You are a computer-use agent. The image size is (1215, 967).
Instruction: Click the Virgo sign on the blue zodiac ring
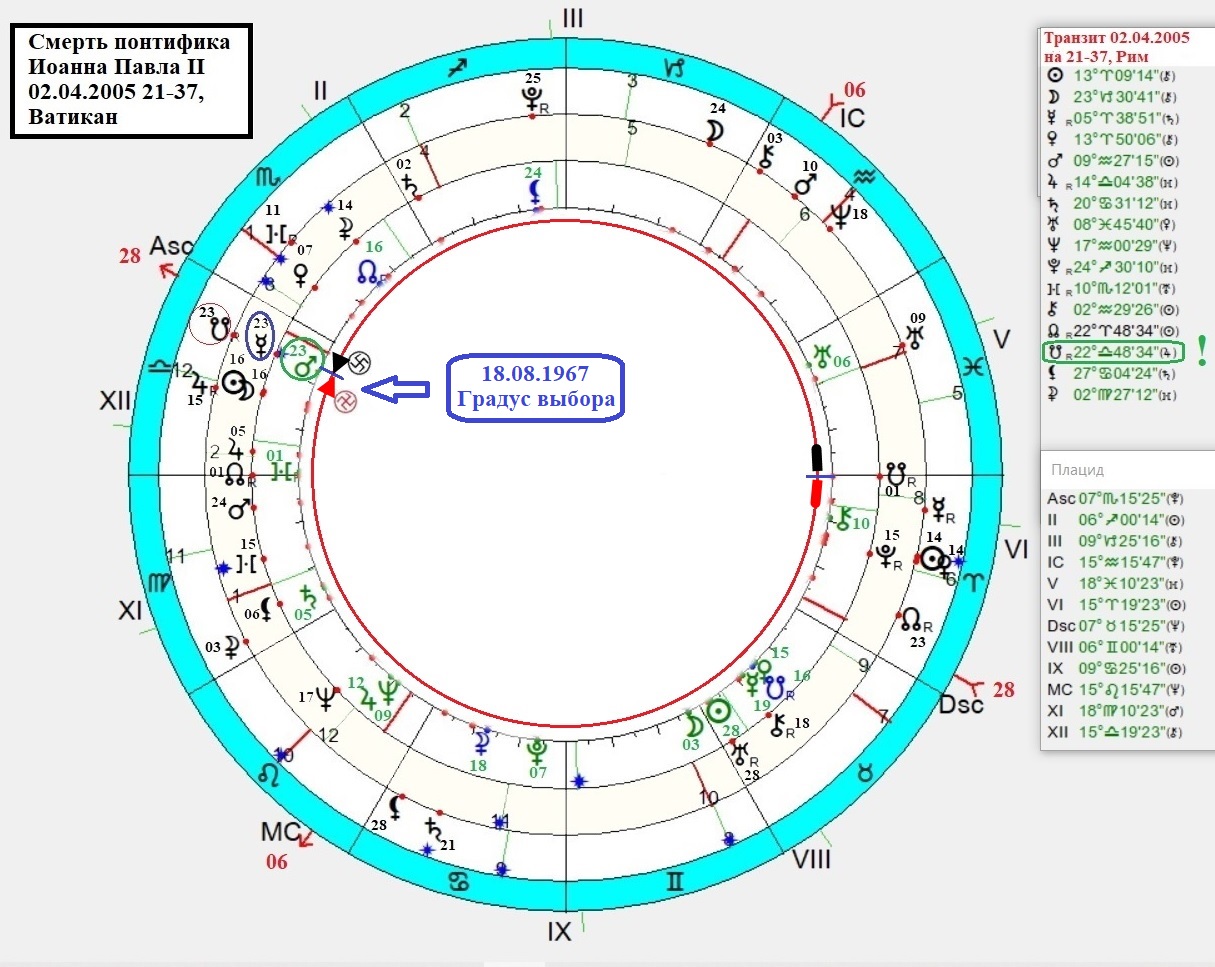tap(159, 583)
